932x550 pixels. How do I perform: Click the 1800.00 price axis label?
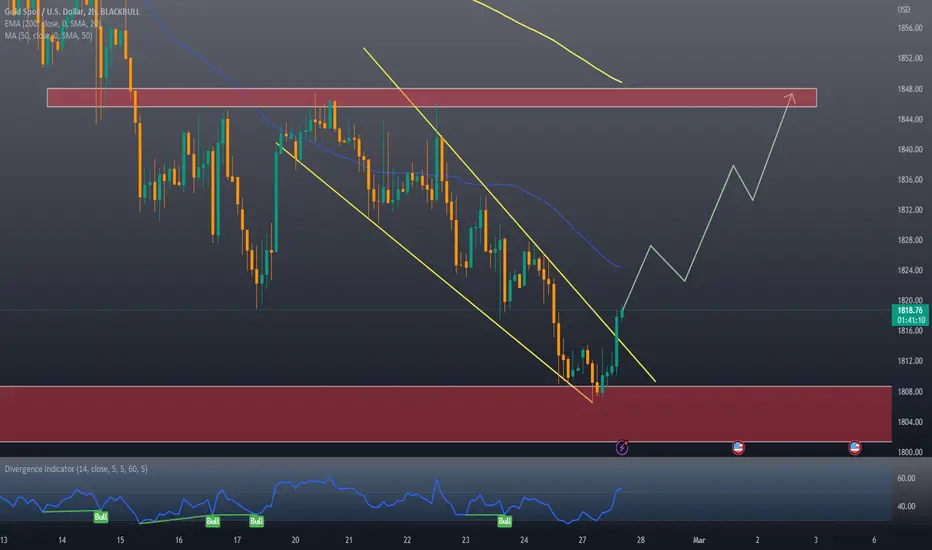coord(910,452)
